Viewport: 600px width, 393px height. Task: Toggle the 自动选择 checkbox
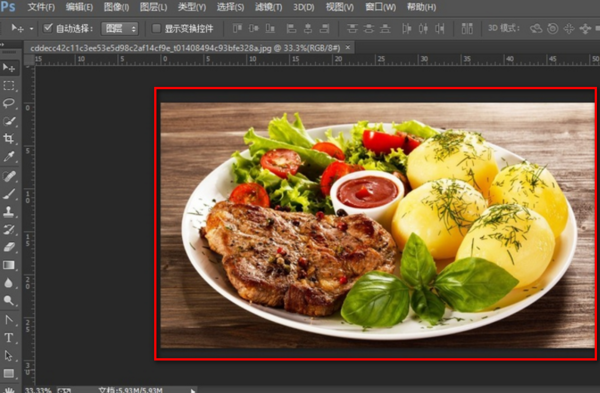(x=48, y=28)
